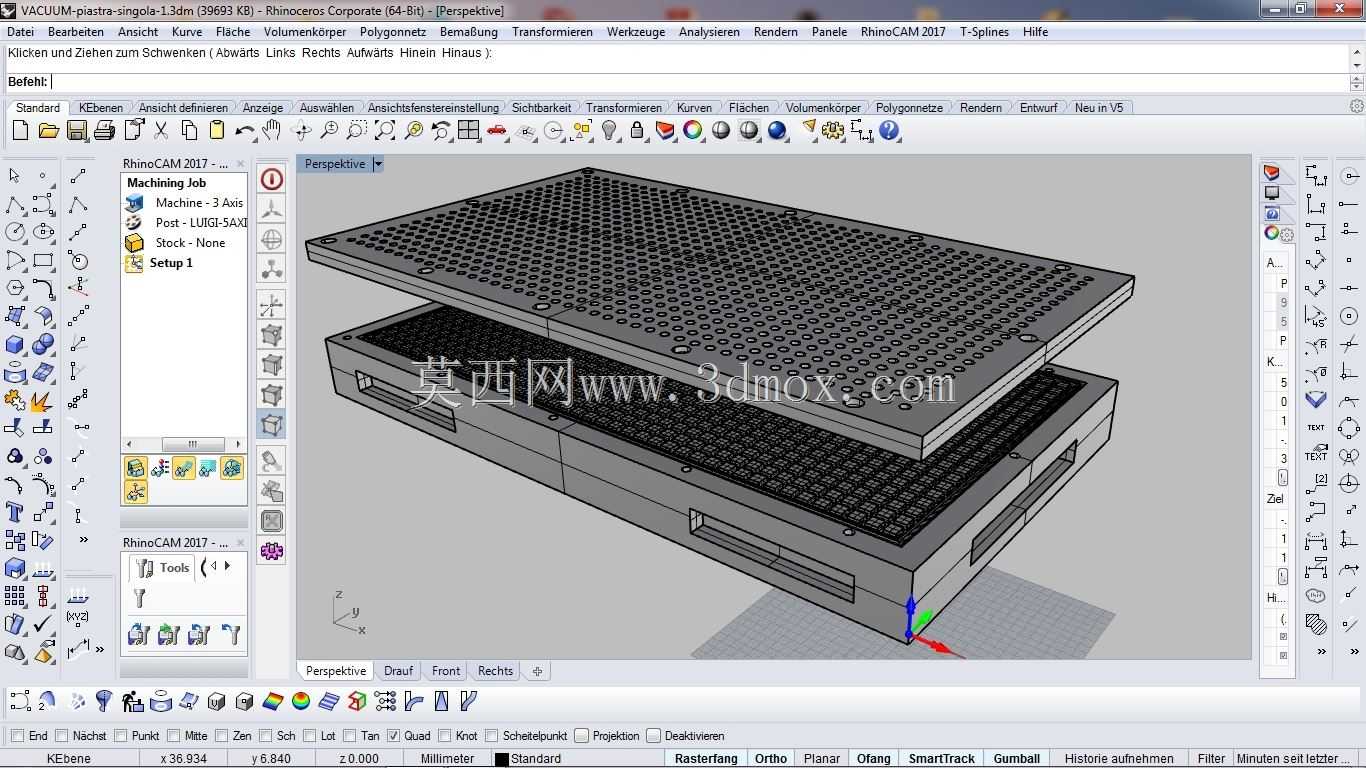This screenshot has height=768, width=1366.
Task: Select Stock - None tree item
Action: [x=190, y=243]
